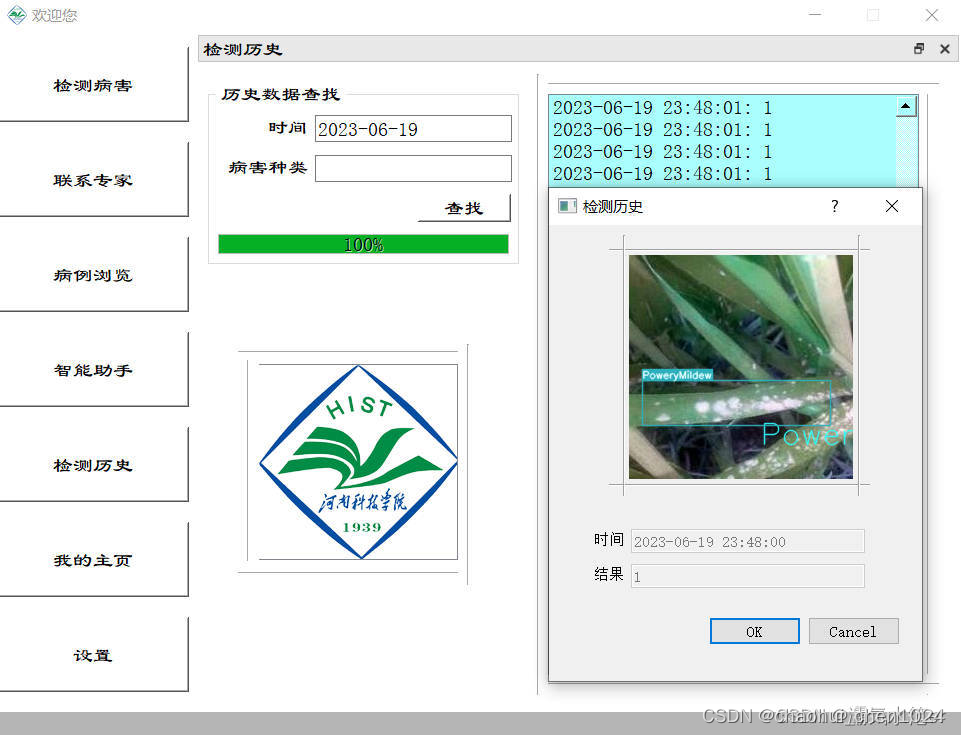Click the green 100% progress bar
The height and width of the screenshot is (735, 961).
click(x=363, y=244)
